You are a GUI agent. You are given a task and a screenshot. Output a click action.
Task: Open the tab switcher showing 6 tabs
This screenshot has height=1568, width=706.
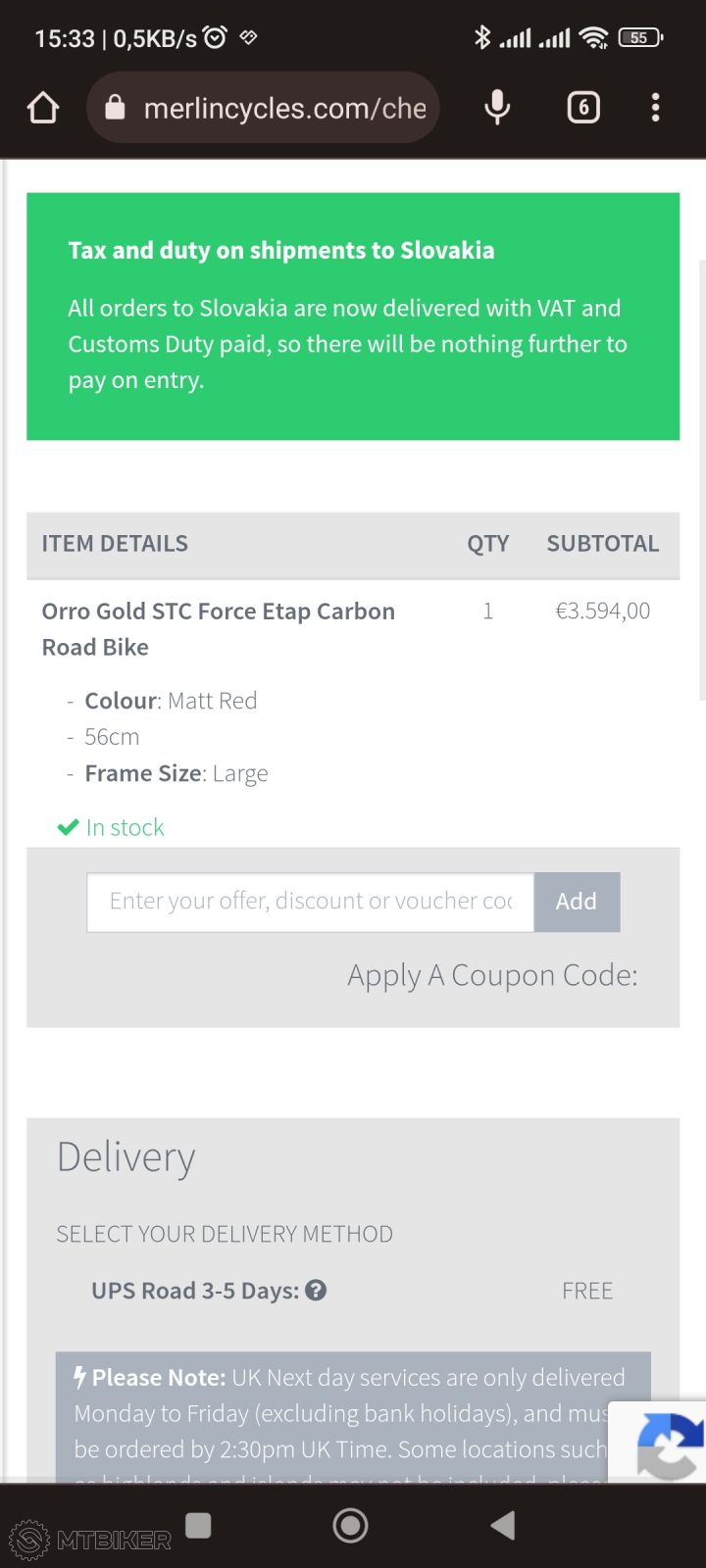(583, 107)
